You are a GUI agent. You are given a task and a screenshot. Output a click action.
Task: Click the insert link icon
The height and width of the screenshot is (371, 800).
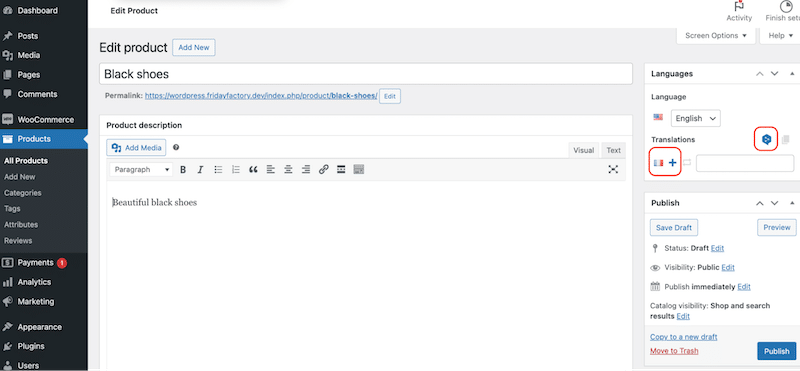point(323,170)
